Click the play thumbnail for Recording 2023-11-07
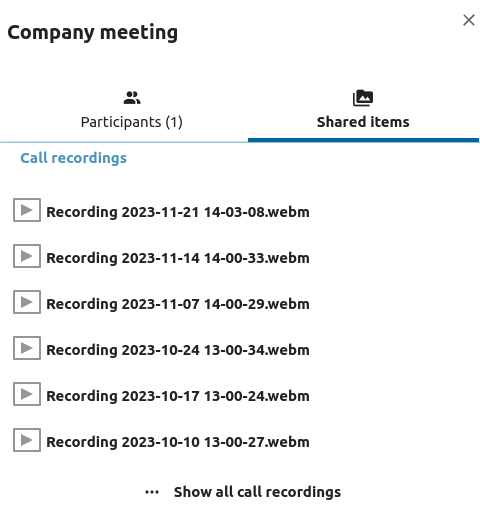The width and height of the screenshot is (480, 511). (27, 302)
